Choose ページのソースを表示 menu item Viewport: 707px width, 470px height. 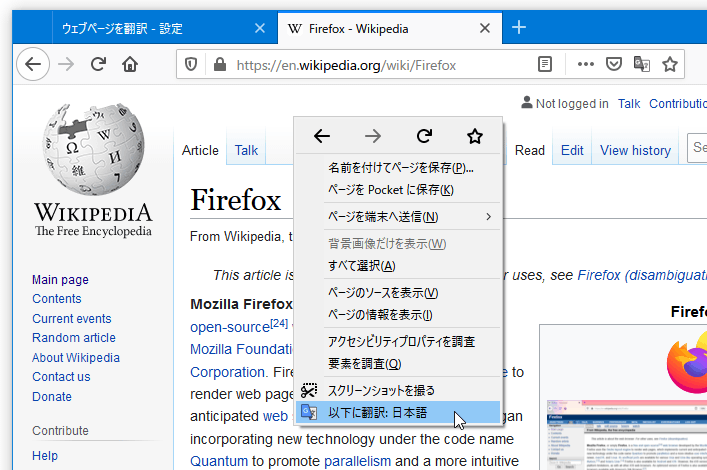(x=398, y=293)
